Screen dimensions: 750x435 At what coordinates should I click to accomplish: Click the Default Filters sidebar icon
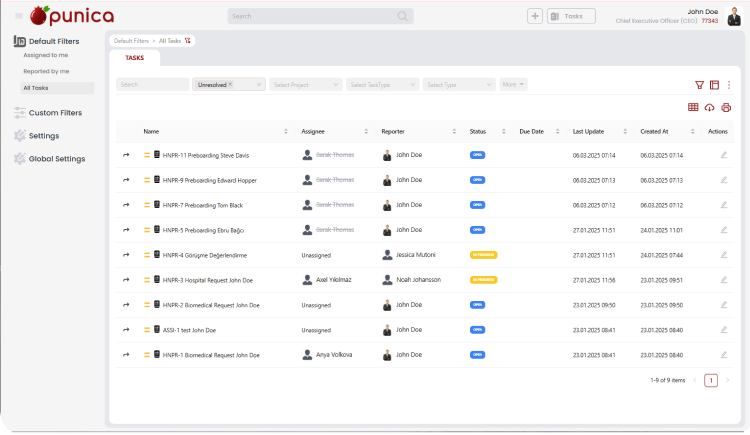coord(20,41)
